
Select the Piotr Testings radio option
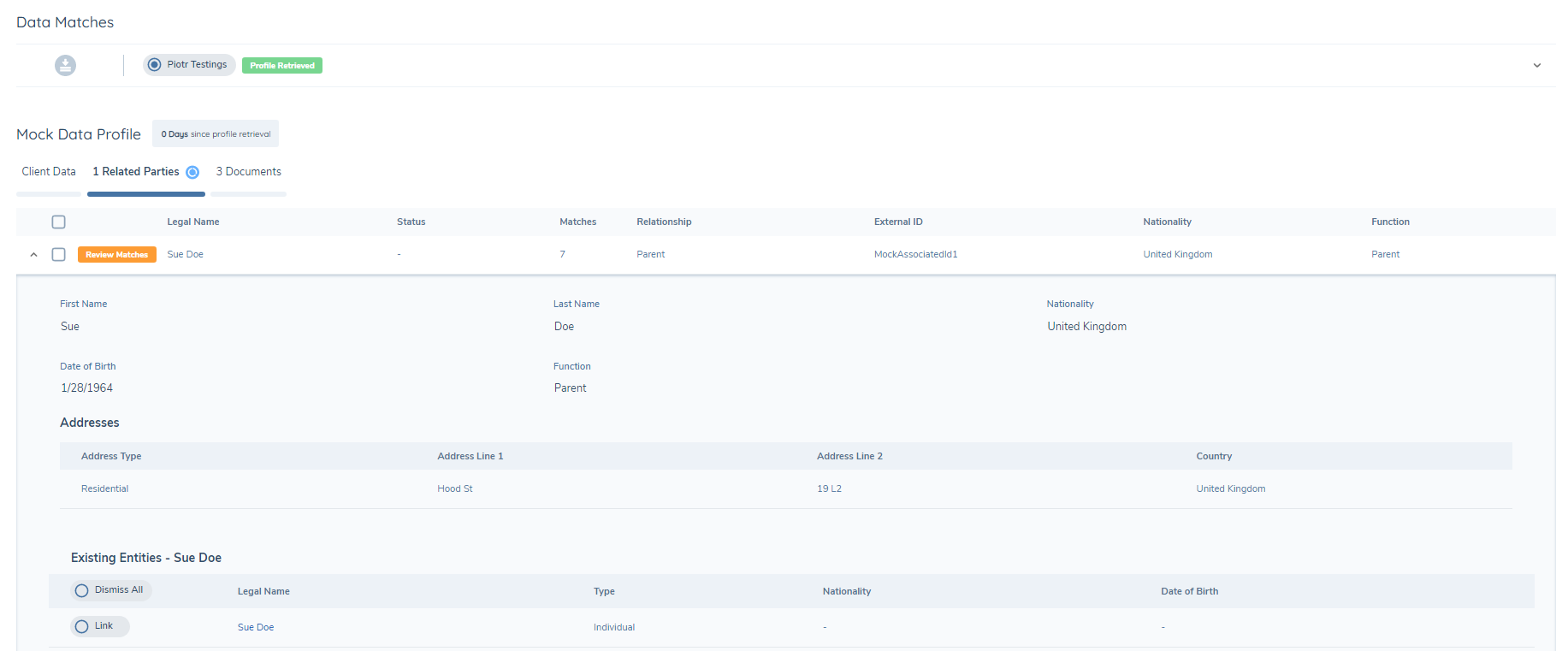click(155, 65)
